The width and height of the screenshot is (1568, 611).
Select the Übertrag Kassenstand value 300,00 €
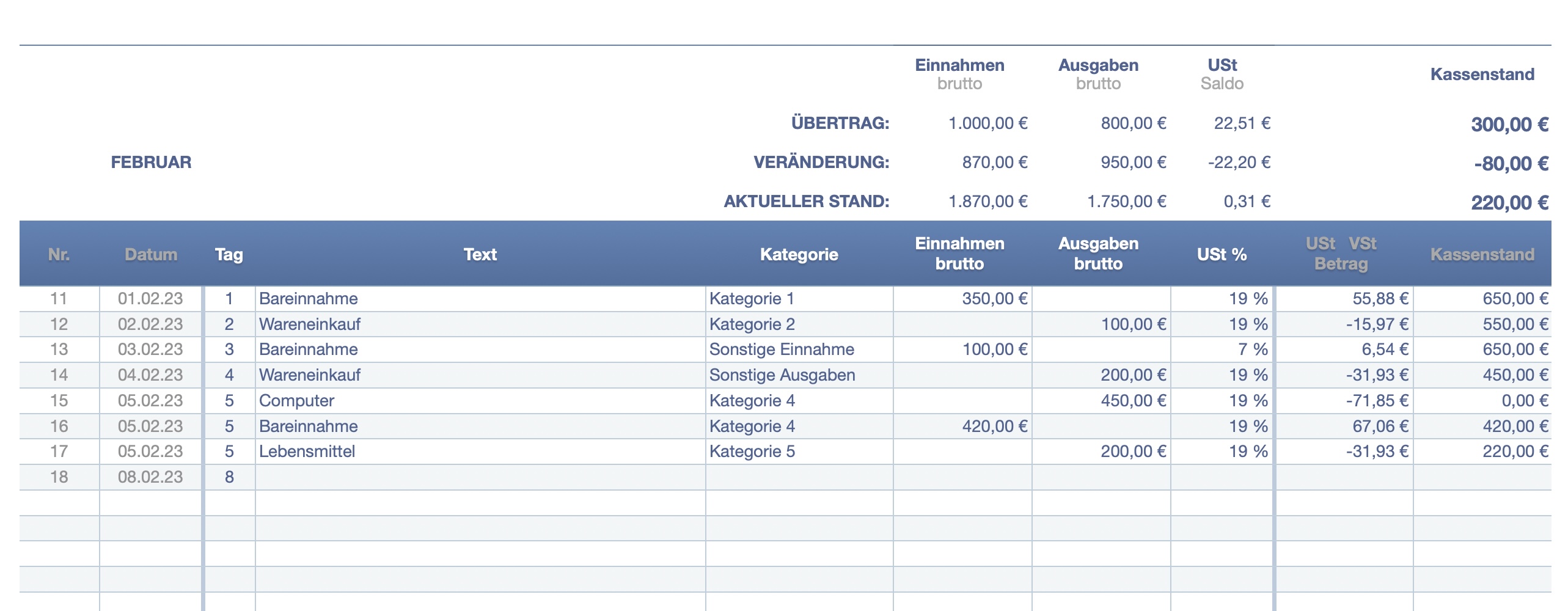point(1509,125)
